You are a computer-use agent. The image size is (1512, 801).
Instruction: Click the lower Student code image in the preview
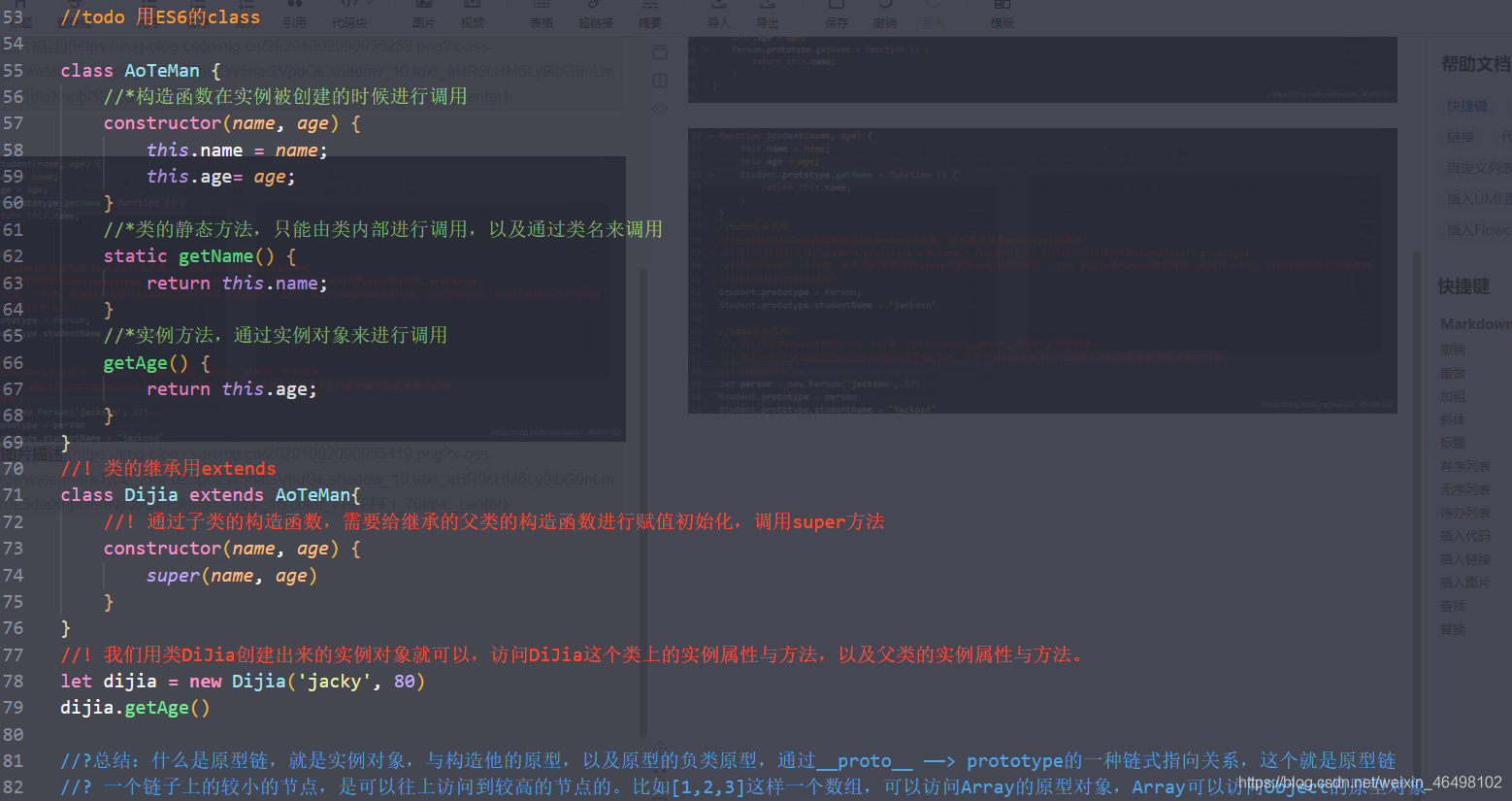tap(1042, 271)
